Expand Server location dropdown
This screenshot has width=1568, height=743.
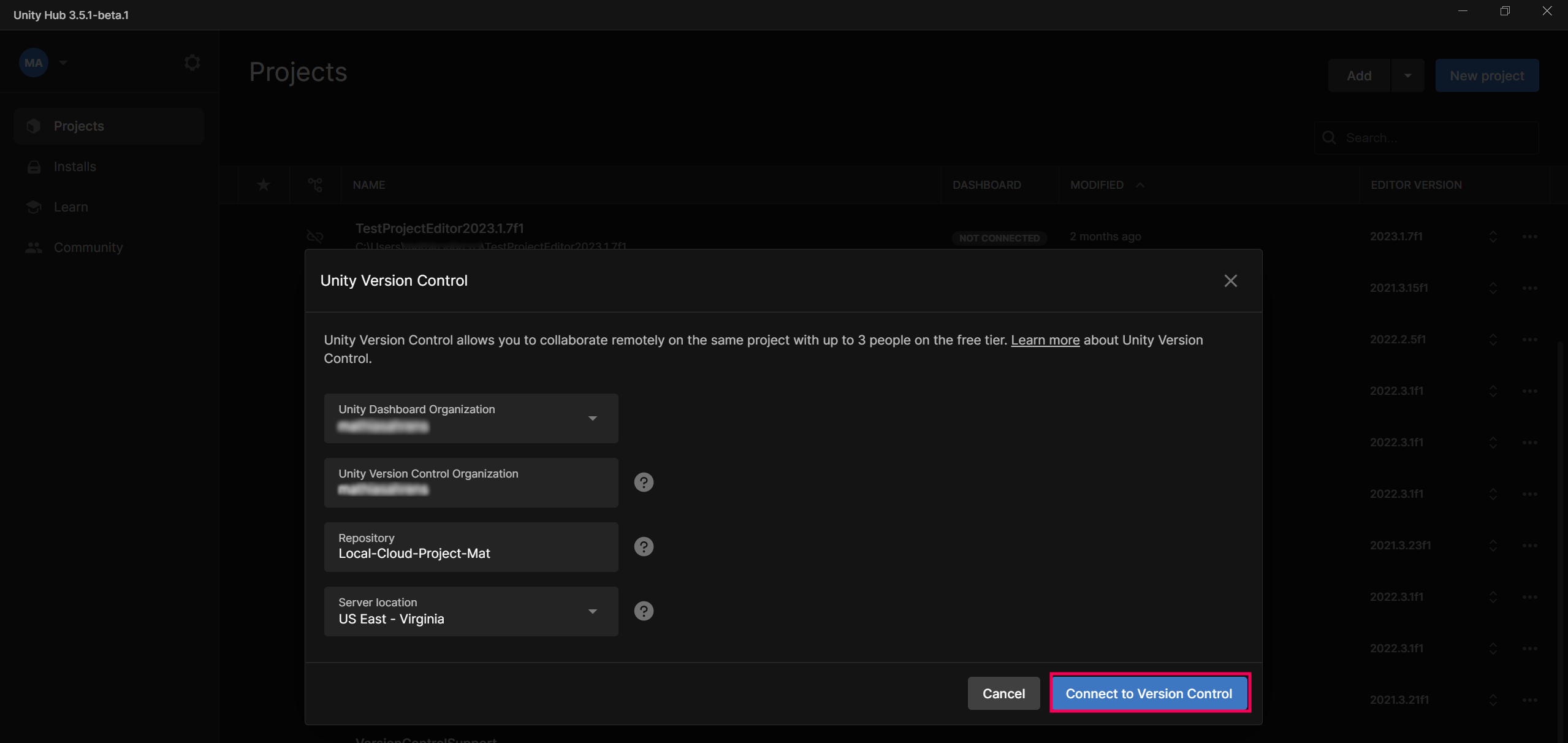pos(592,611)
